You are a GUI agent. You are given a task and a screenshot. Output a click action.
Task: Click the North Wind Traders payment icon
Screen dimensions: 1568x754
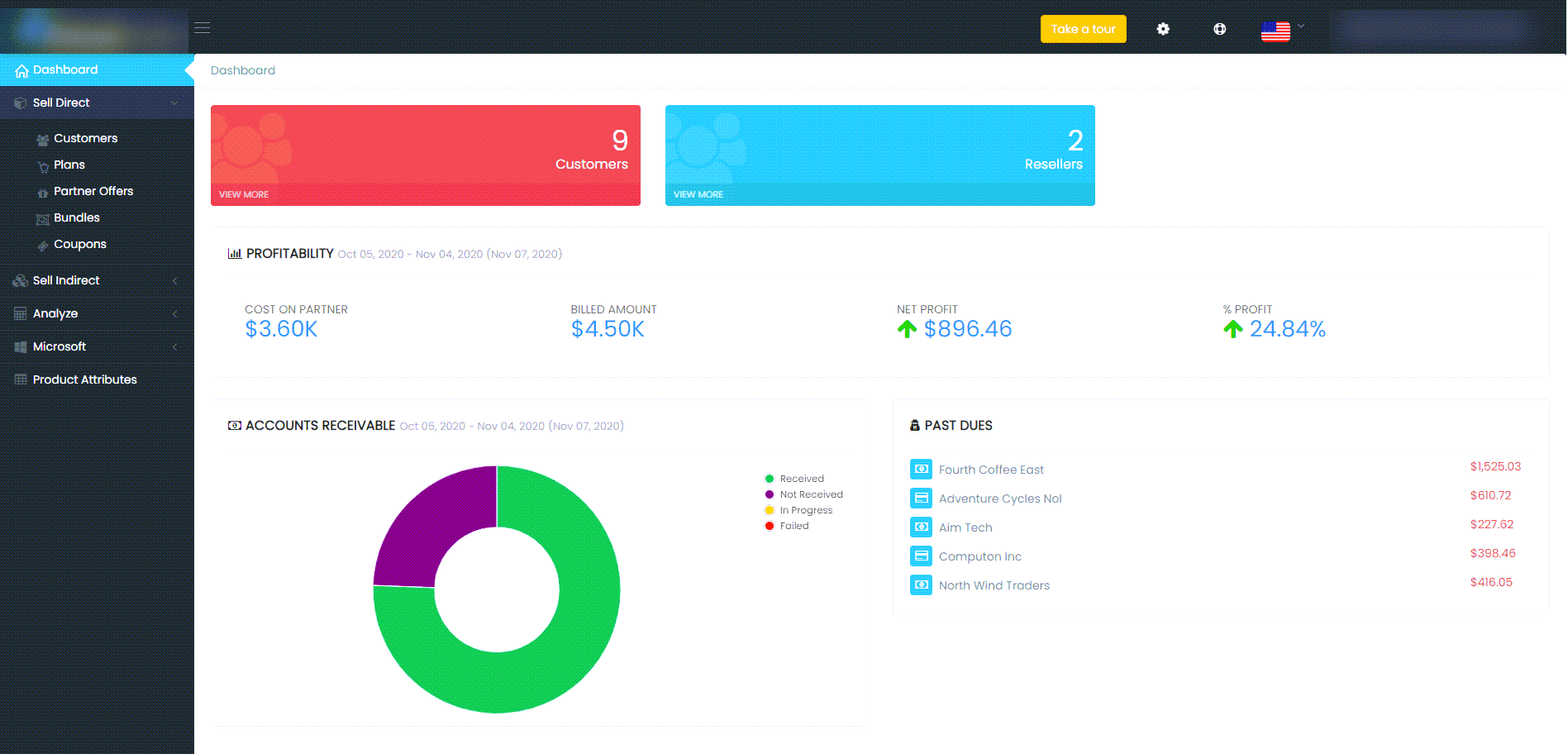coord(921,585)
